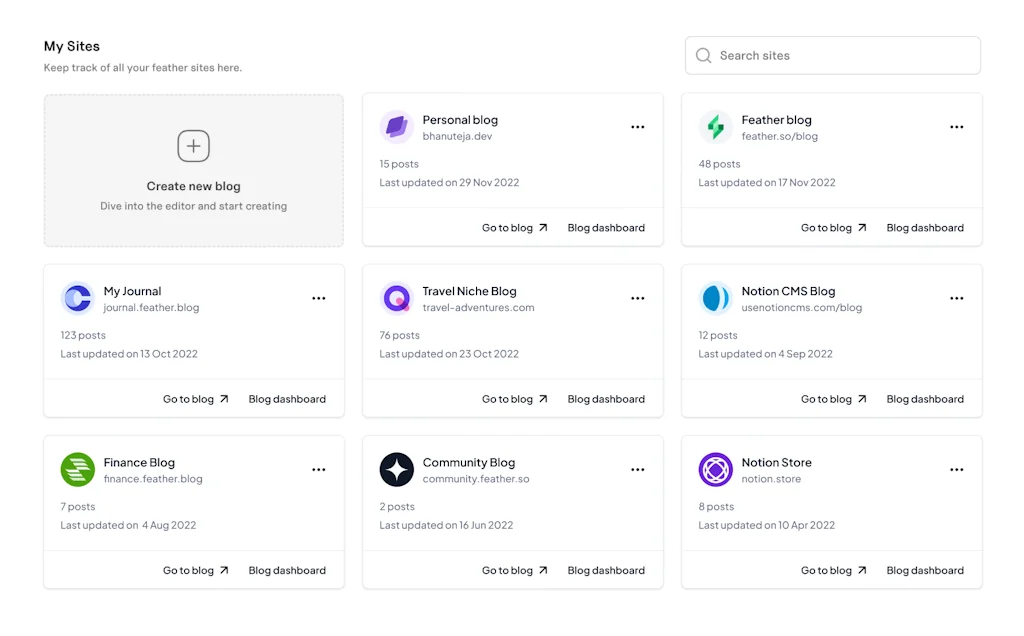Viewport: 1024px width, 636px height.
Task: Click the Finance Blog green logo icon
Action: click(x=77, y=470)
